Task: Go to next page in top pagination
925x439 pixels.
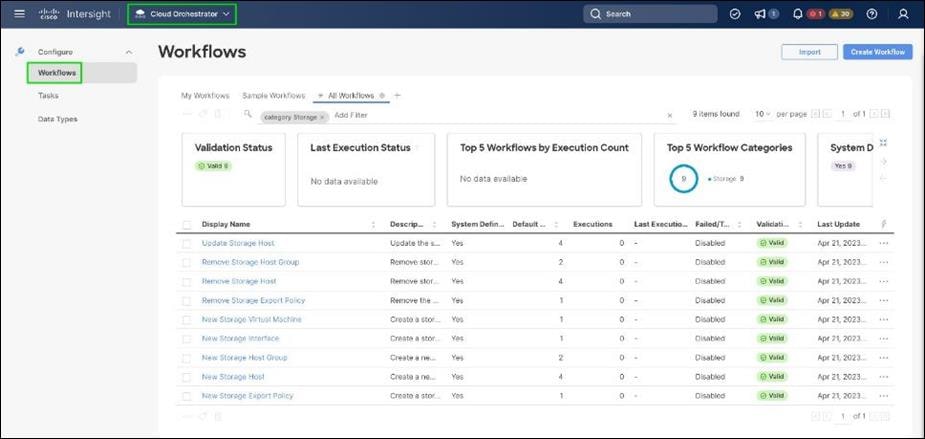Action: pos(874,114)
